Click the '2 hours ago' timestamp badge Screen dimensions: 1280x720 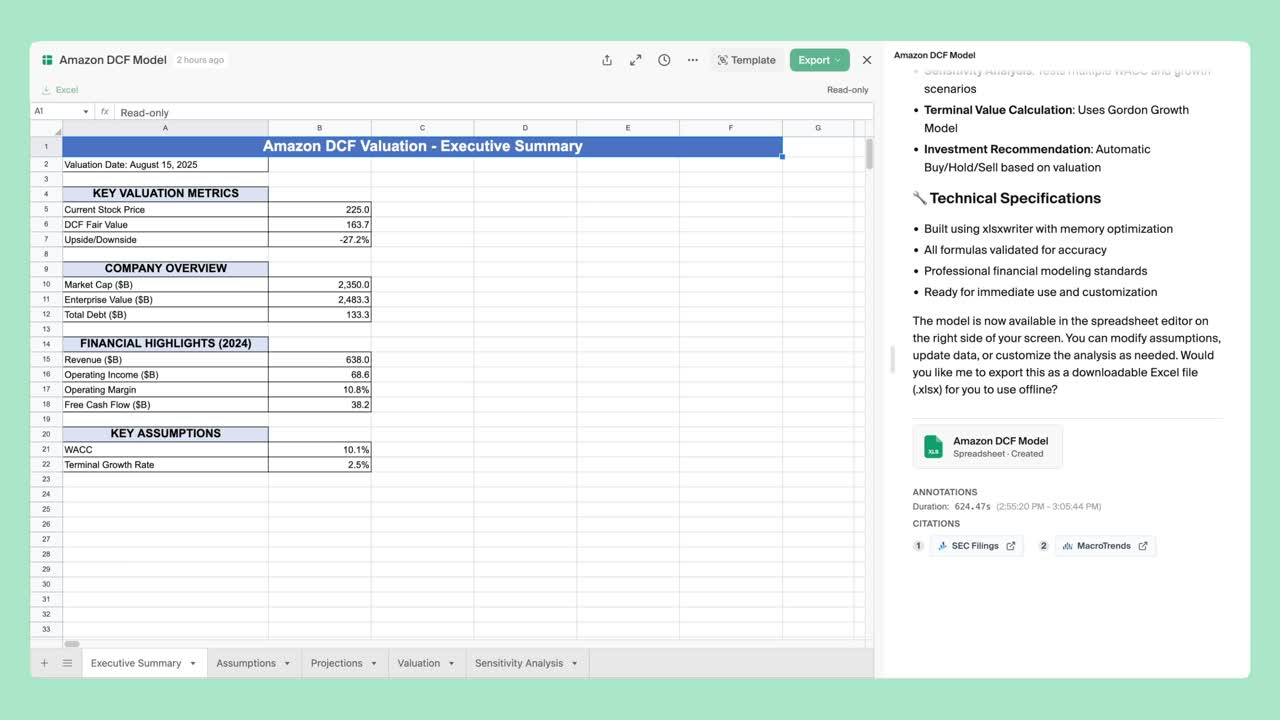[200, 60]
